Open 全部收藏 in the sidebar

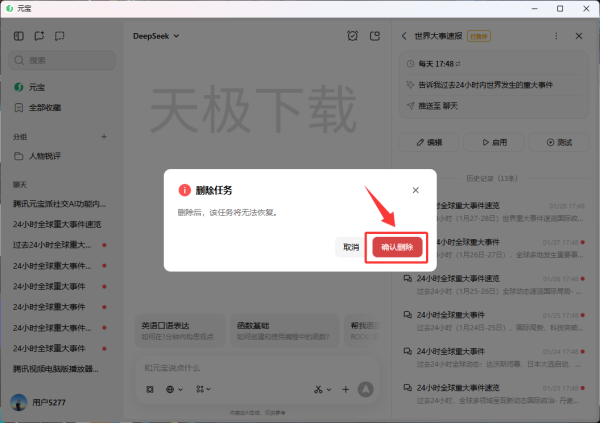(45, 107)
